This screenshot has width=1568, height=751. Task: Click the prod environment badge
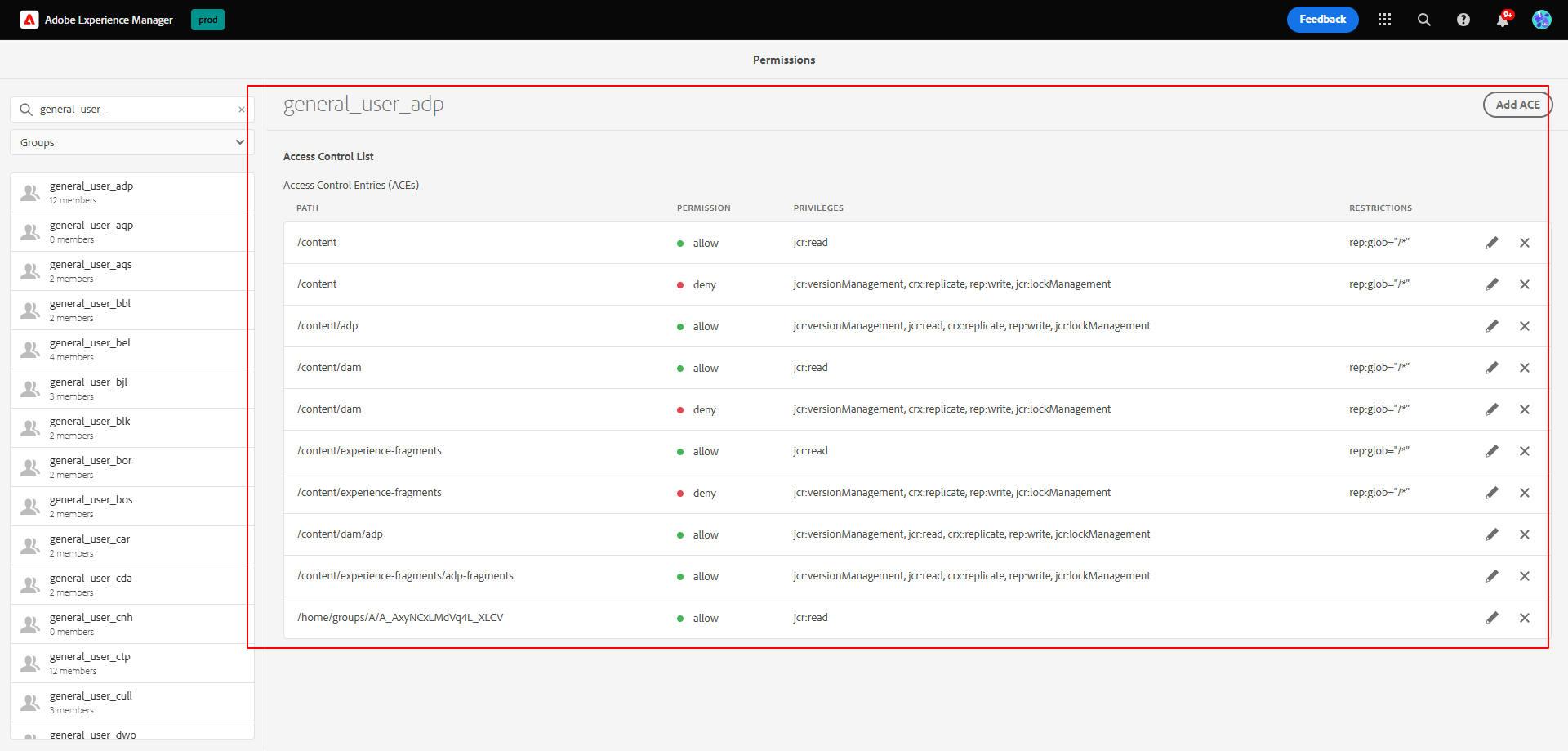207,19
